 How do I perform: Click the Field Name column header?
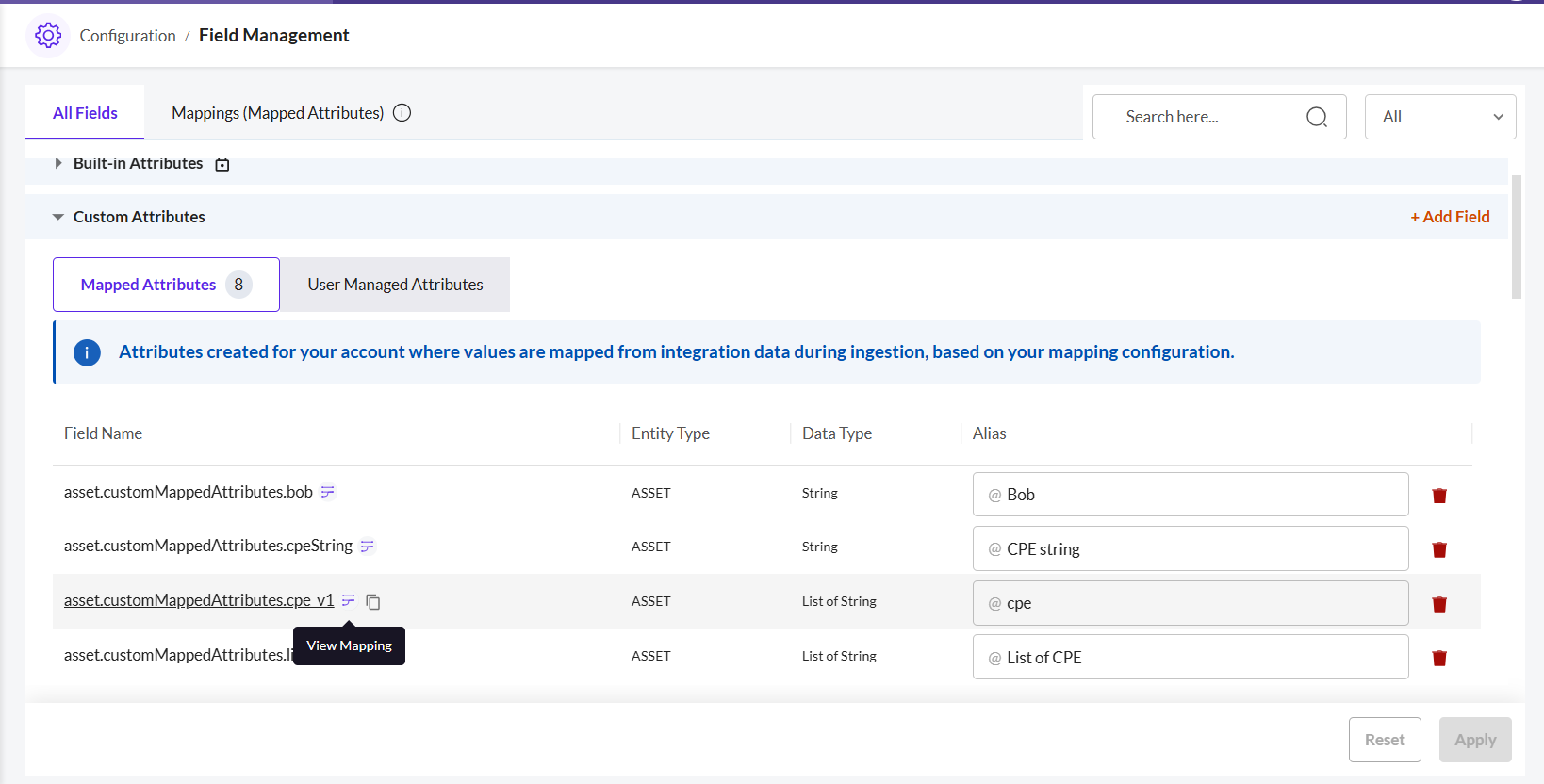coord(104,433)
